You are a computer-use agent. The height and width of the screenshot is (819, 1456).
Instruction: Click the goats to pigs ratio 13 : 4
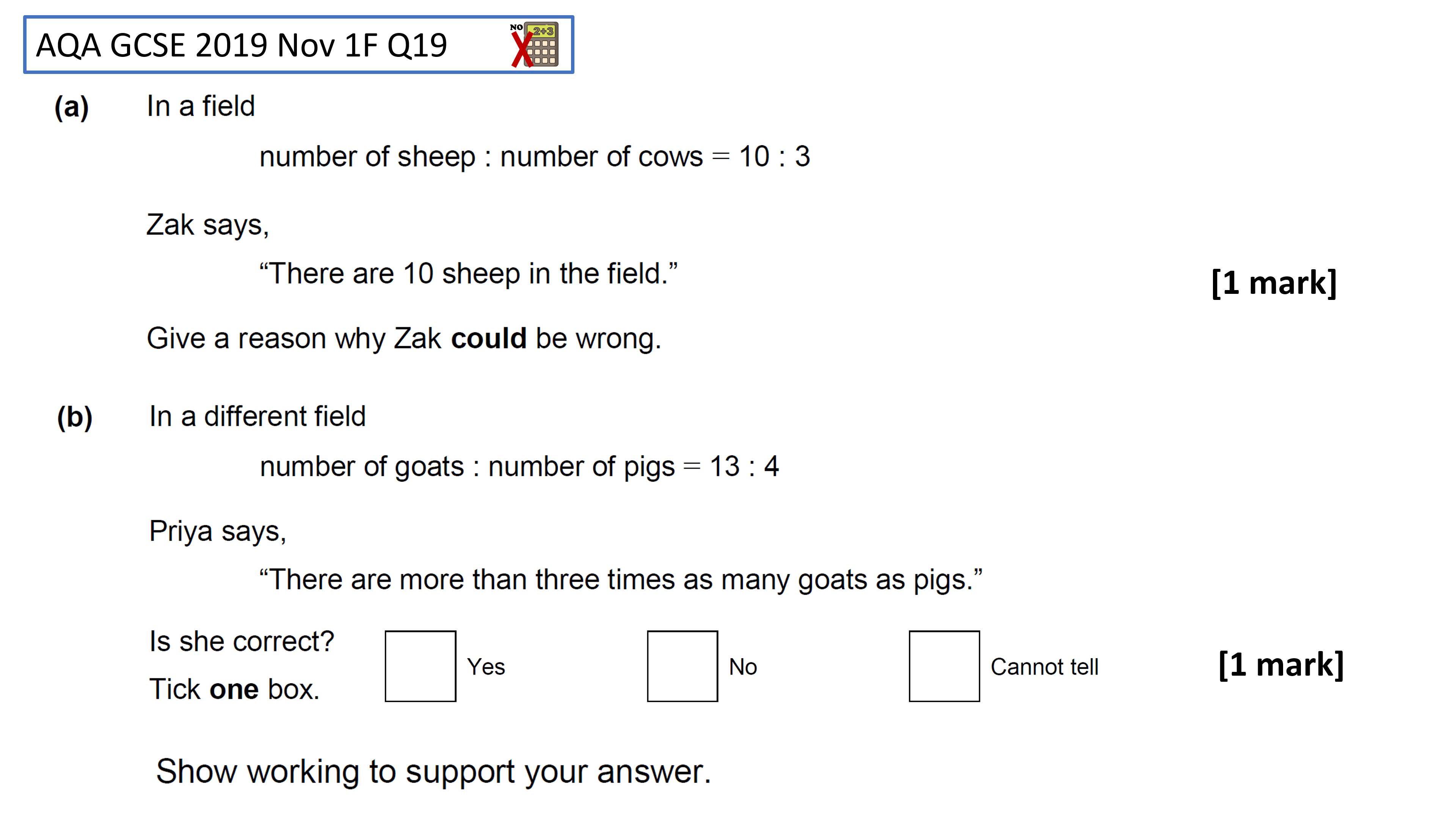(x=744, y=466)
